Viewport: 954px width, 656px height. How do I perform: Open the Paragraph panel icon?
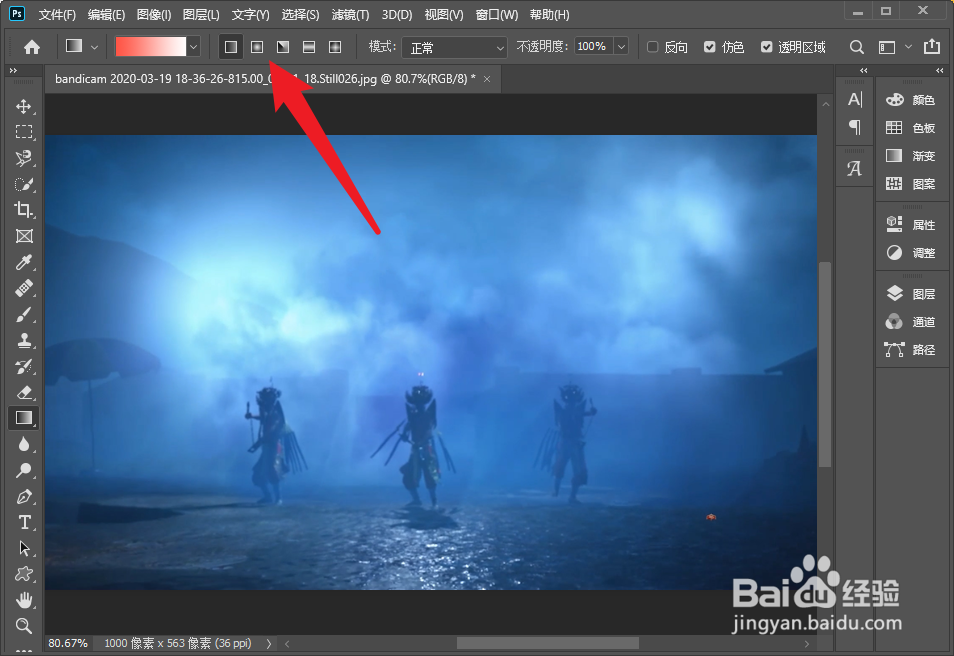point(855,127)
